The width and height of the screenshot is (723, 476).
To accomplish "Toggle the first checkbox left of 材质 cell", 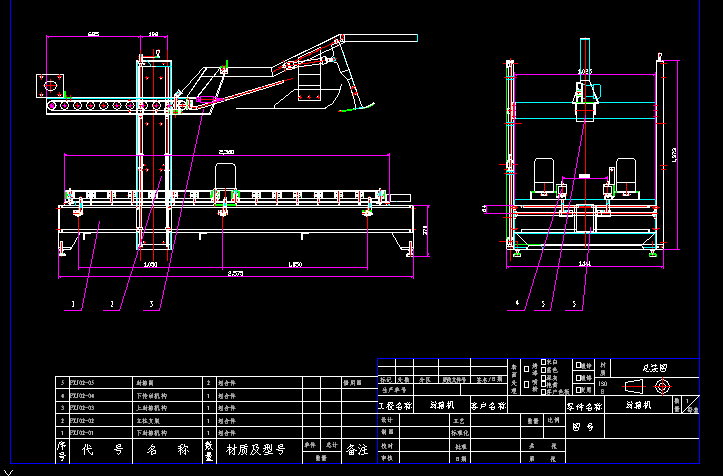I will (x=579, y=365).
